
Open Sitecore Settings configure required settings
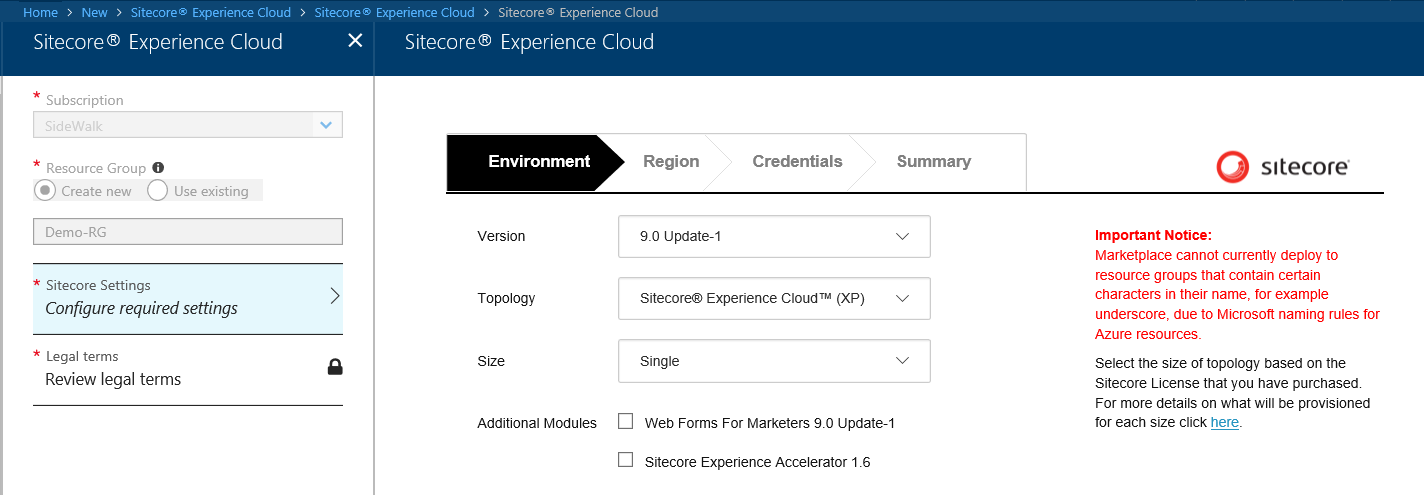(x=188, y=298)
